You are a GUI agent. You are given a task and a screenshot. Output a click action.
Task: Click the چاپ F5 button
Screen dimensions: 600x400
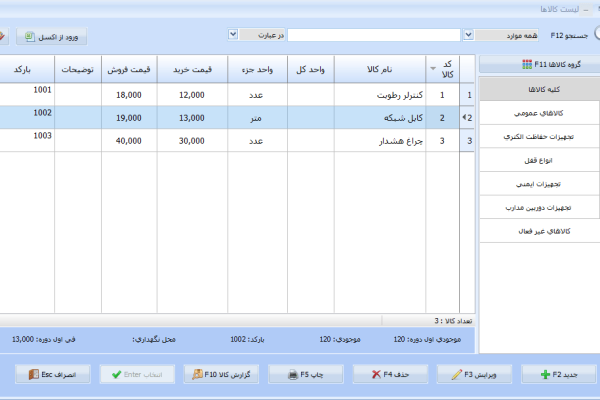tap(306, 374)
